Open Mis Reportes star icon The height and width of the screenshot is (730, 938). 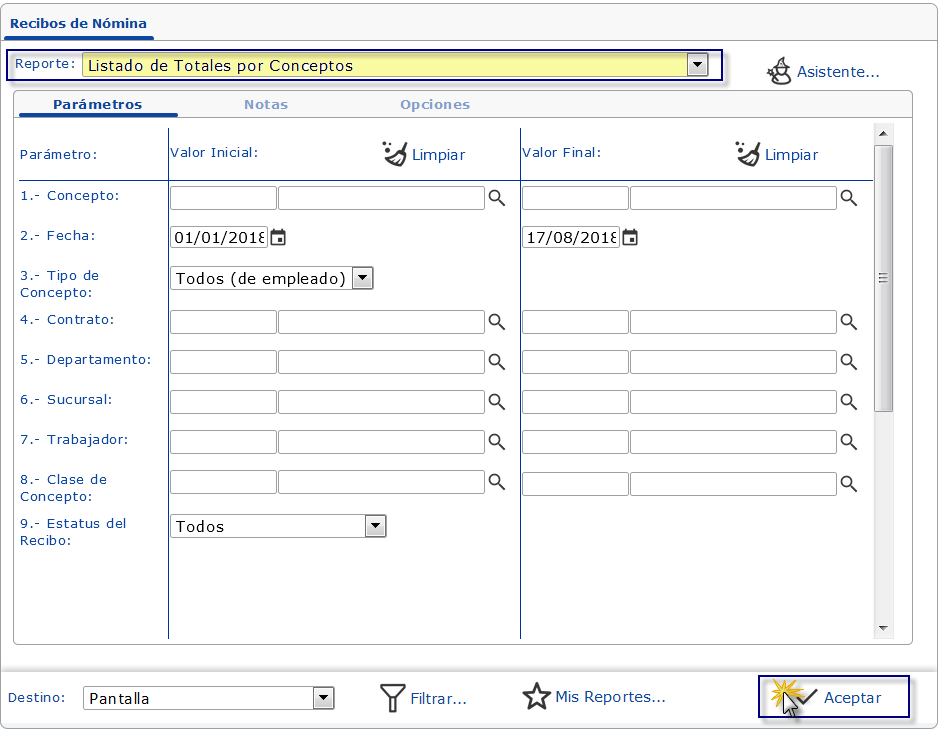point(537,697)
